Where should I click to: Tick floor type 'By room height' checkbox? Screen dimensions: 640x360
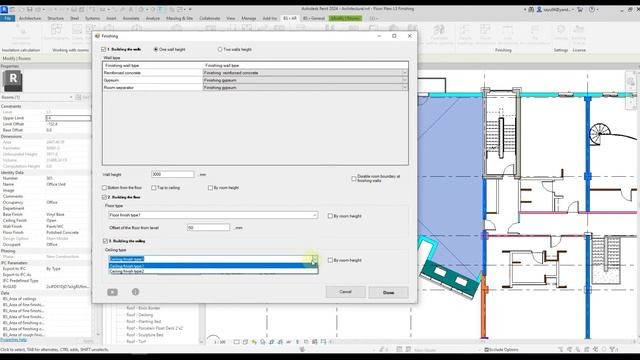pyautogui.click(x=330, y=216)
